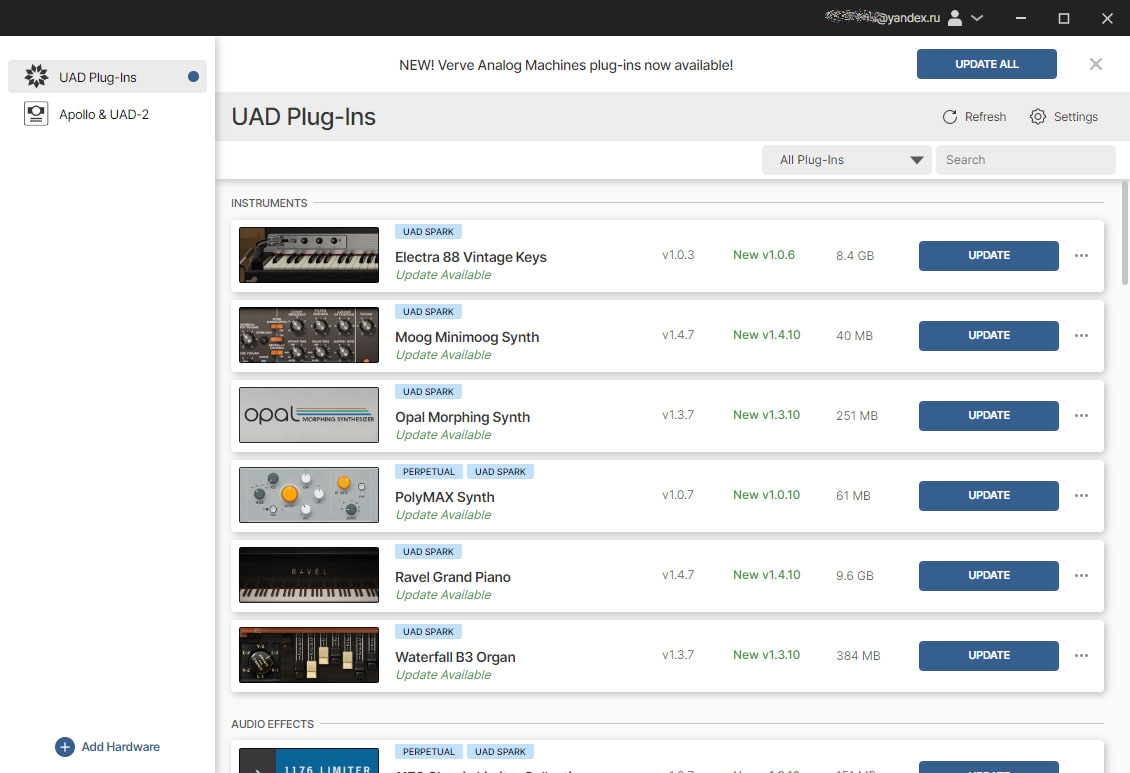Update Moog Minimoog Synth

pos(989,336)
